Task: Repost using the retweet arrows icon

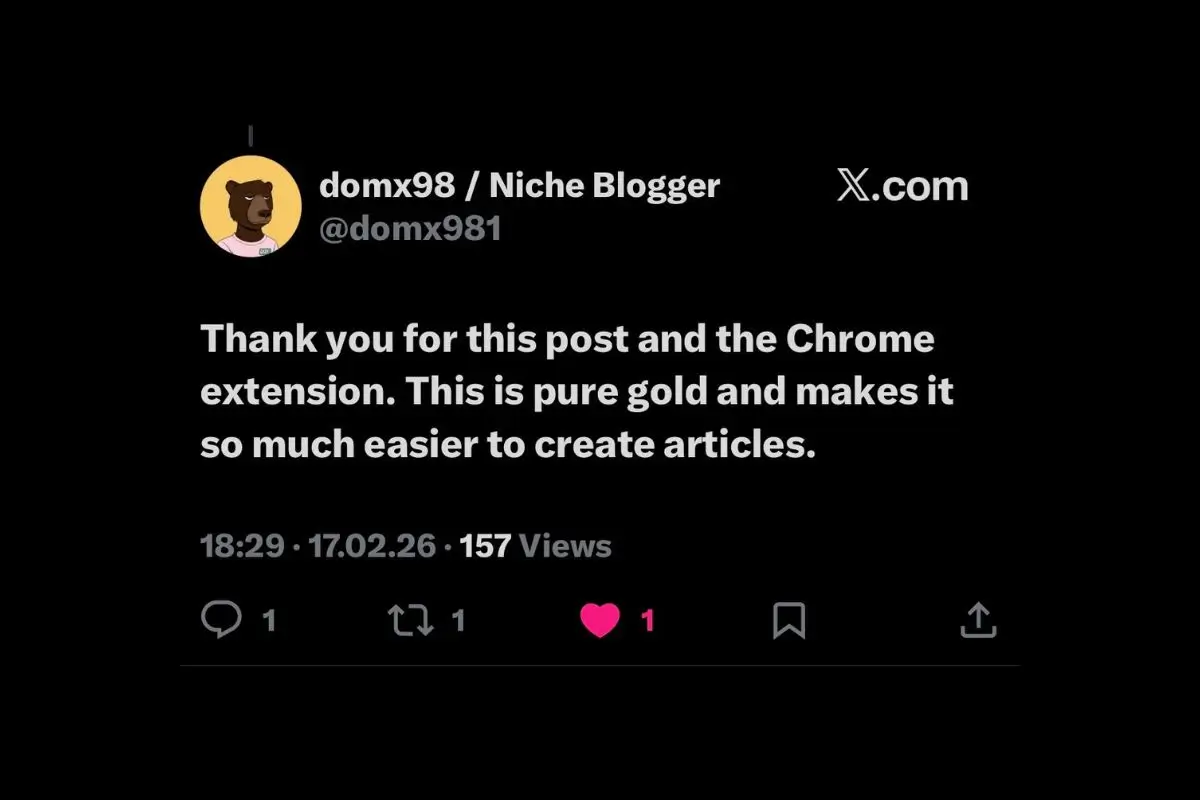Action: [x=410, y=621]
